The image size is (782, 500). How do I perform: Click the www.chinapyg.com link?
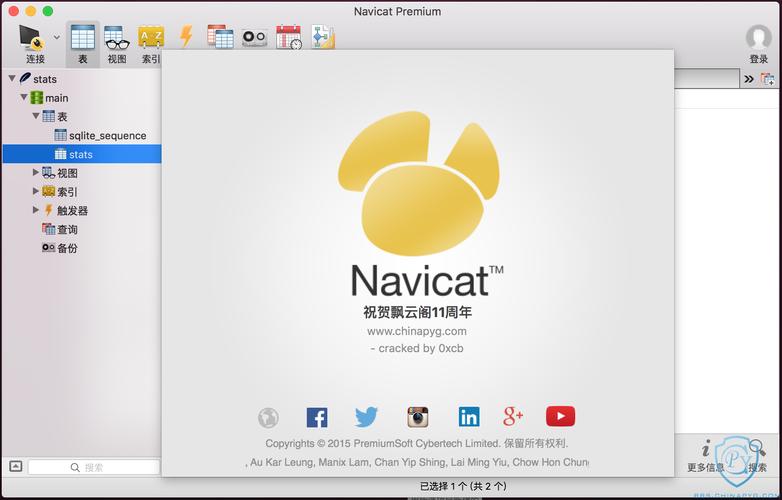[417, 331]
